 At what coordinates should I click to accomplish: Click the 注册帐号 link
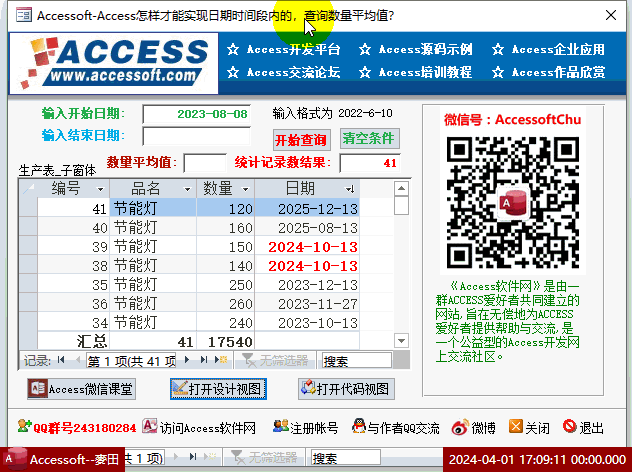306,427
